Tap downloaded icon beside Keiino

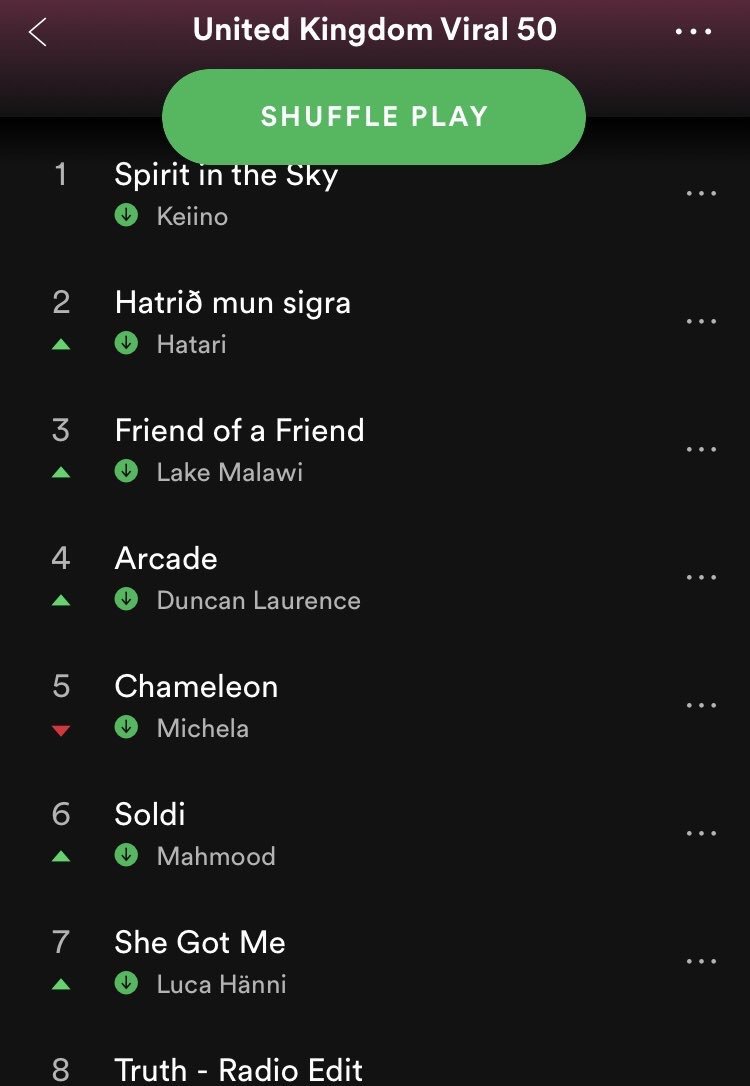[x=126, y=215]
